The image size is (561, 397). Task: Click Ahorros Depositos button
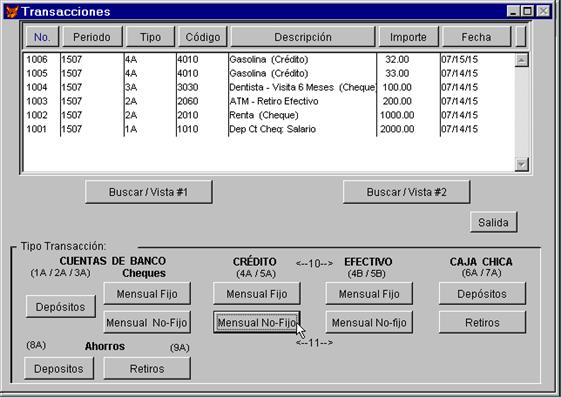pos(59,368)
